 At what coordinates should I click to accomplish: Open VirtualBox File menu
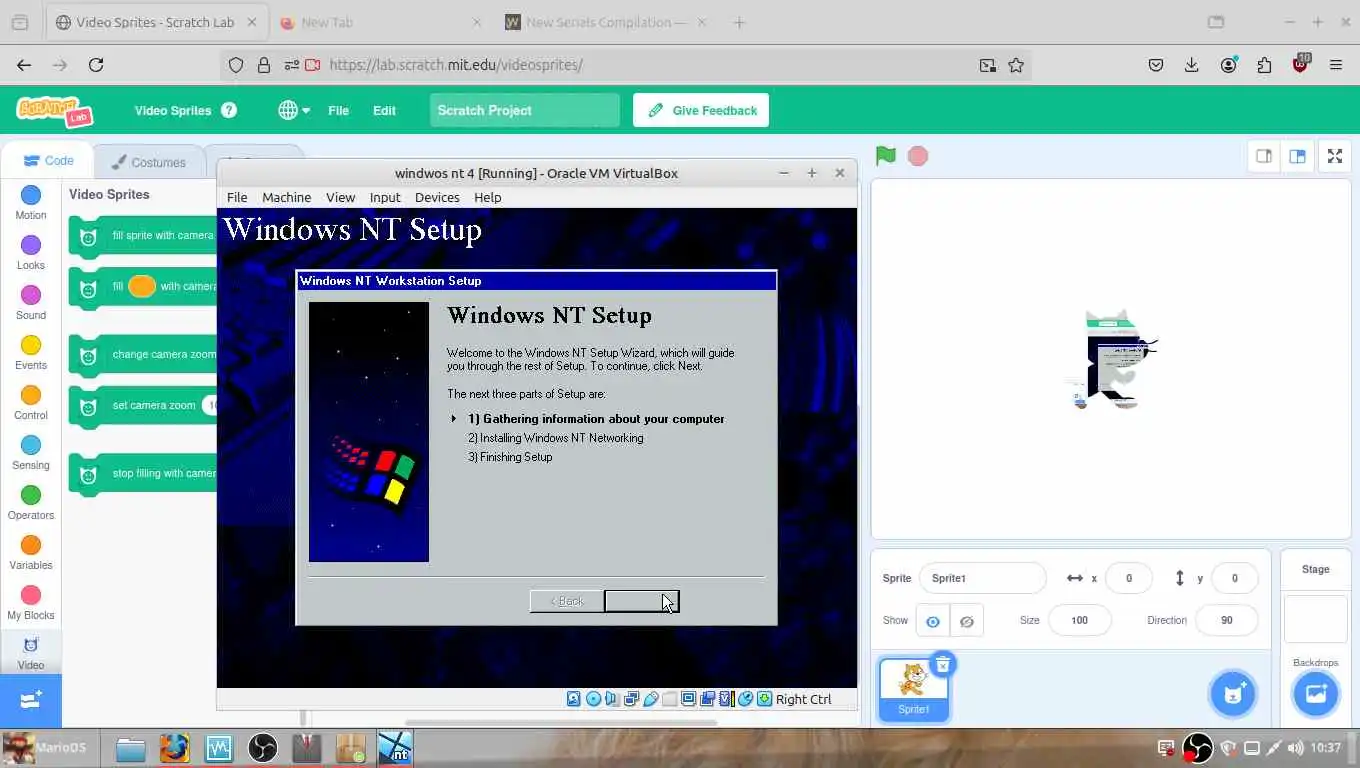[237, 197]
